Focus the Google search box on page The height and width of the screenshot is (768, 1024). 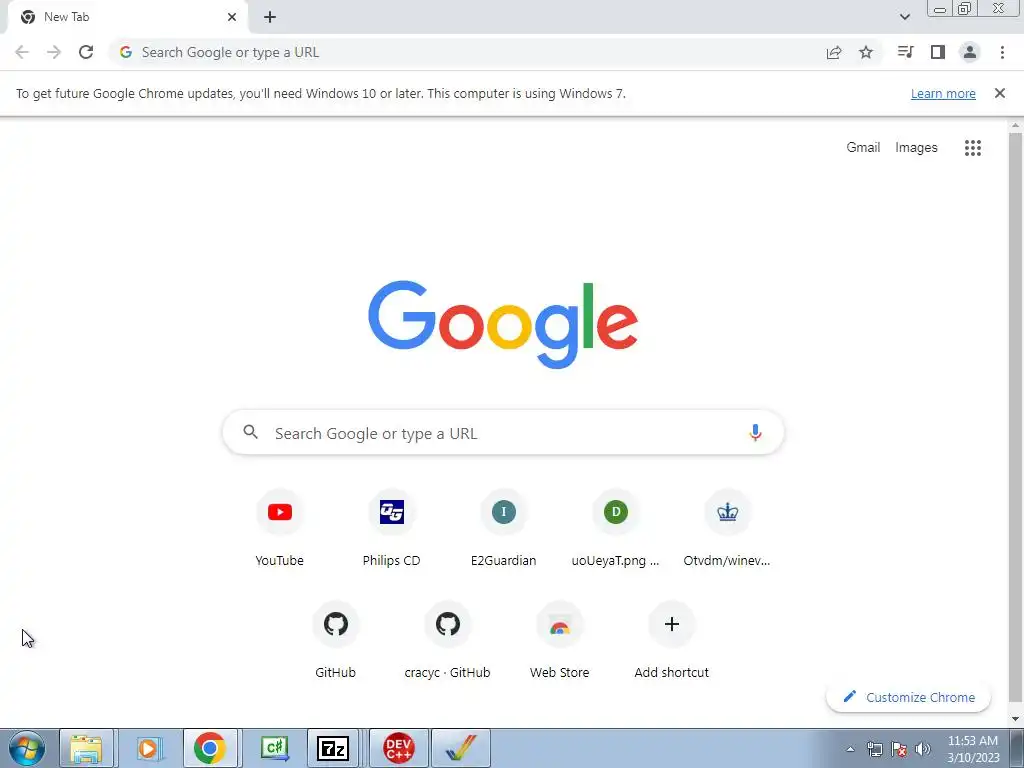point(503,432)
